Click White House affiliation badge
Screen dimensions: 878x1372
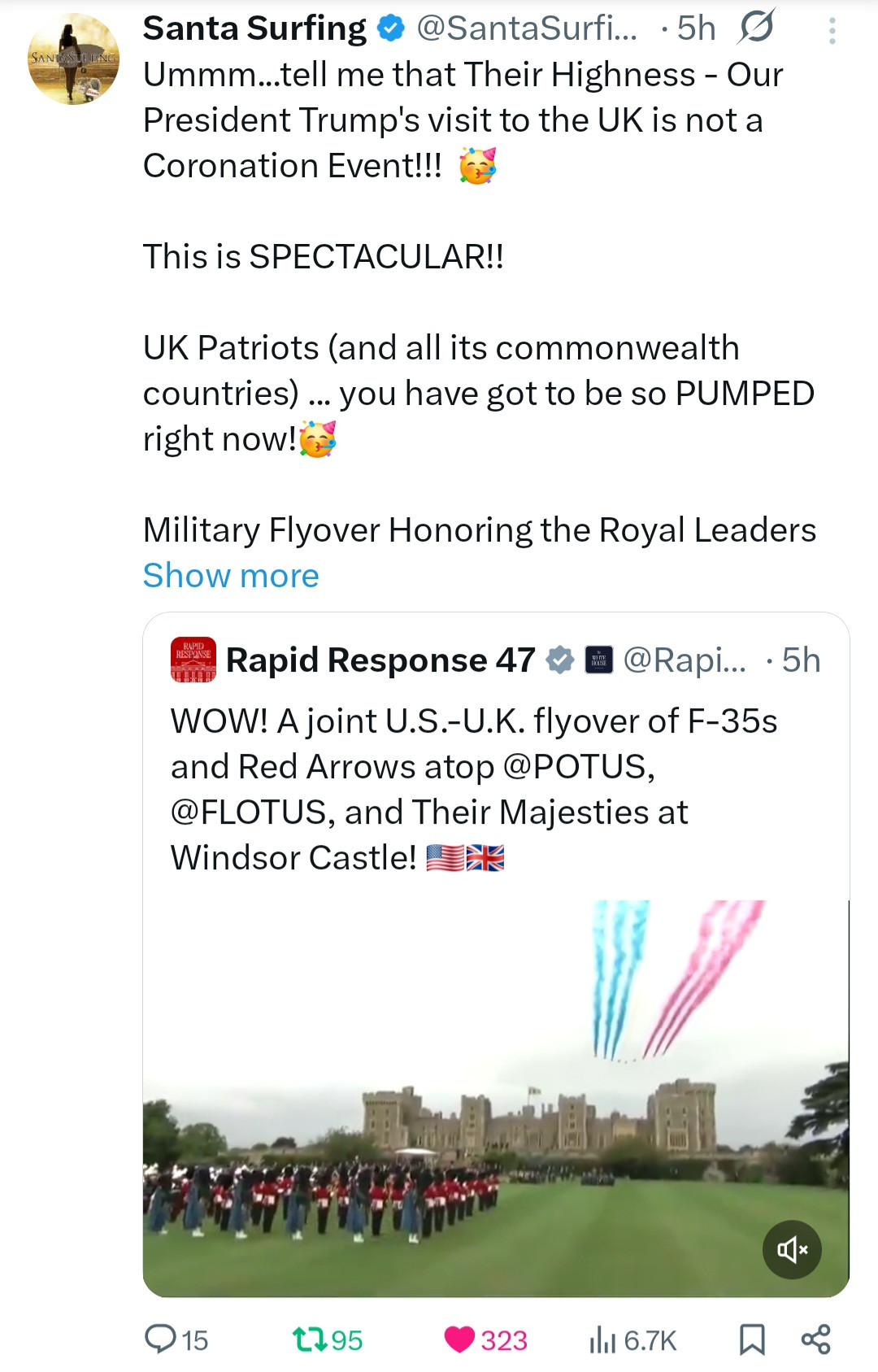tap(599, 660)
